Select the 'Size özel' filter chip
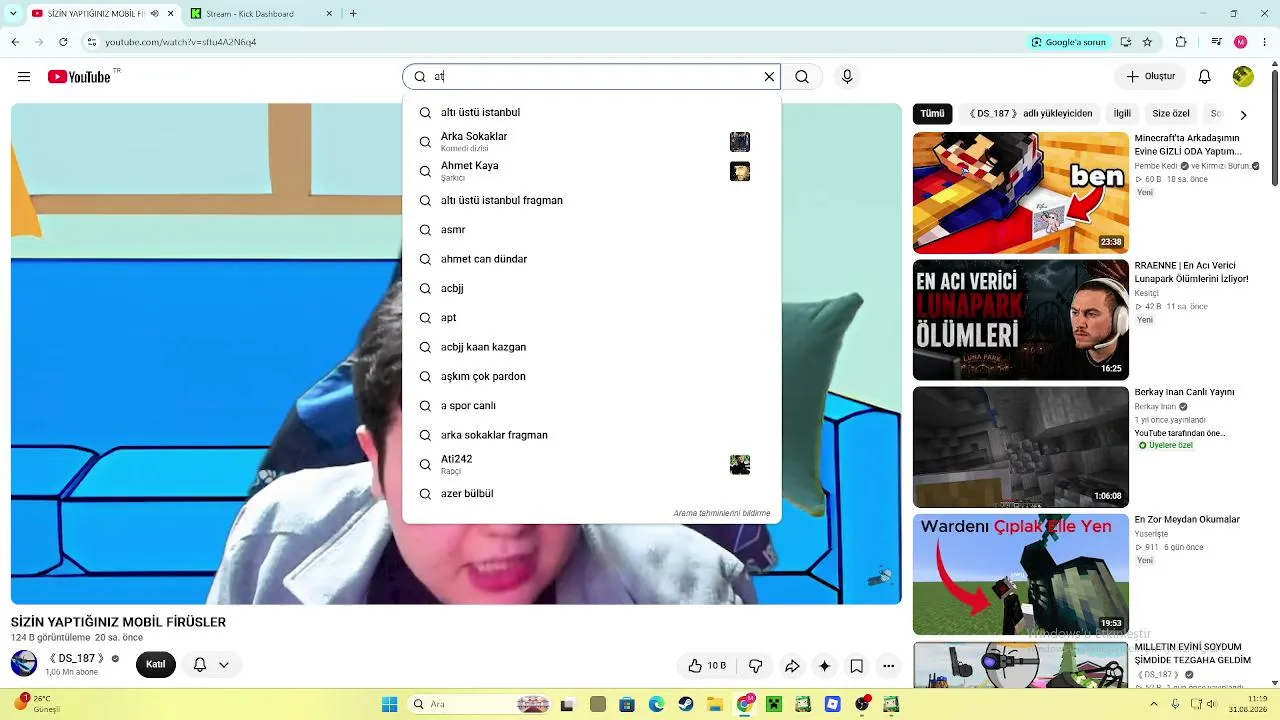Viewport: 1280px width, 720px height. pyautogui.click(x=1171, y=114)
